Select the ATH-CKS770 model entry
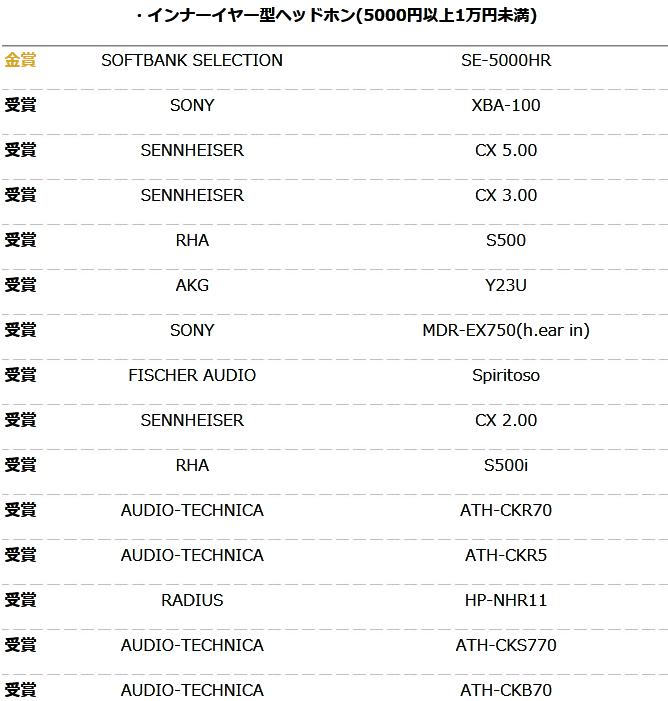The image size is (668, 701). (x=506, y=645)
